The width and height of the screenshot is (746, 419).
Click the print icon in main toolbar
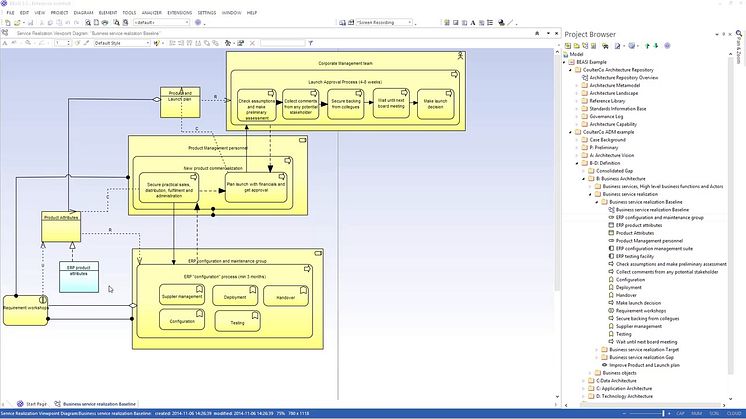(x=105, y=22)
